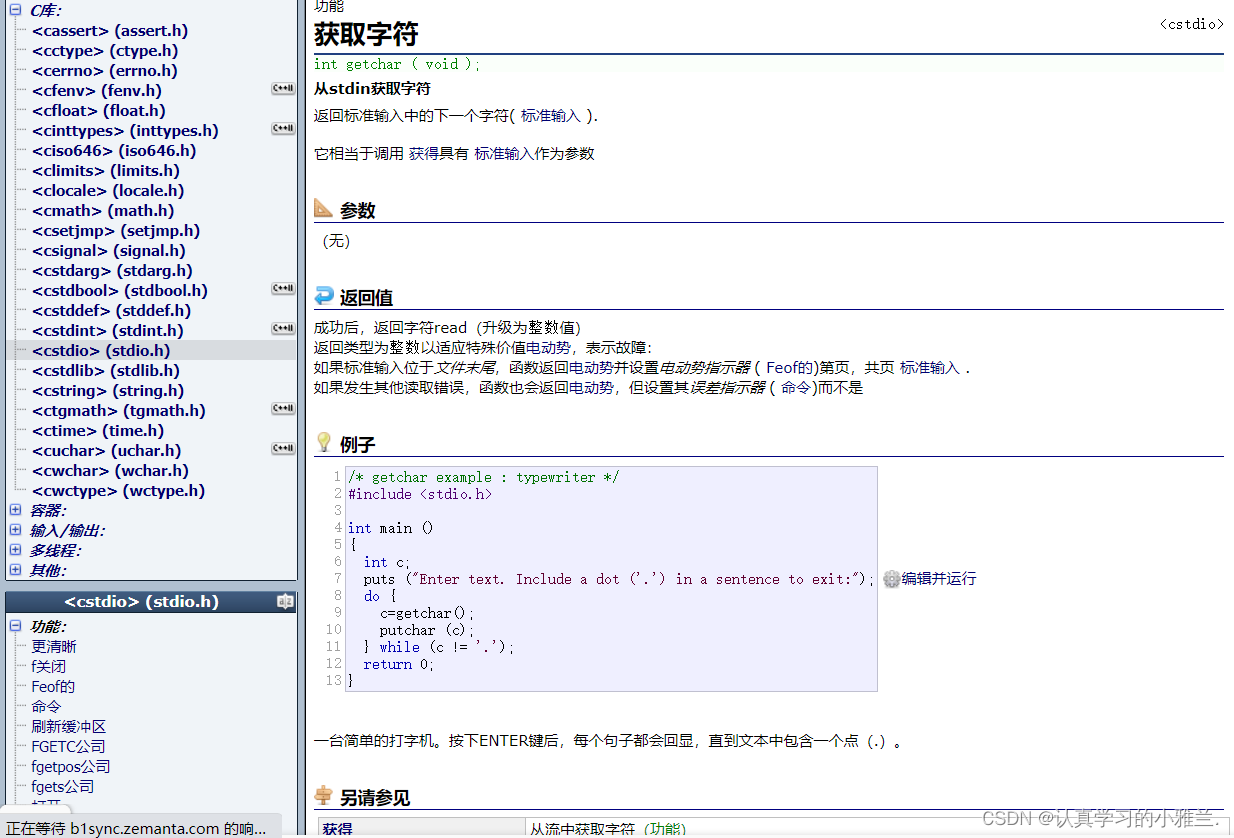Collapse the C库 tree section
Image resolution: width=1234 pixels, height=838 pixels.
(x=16, y=10)
